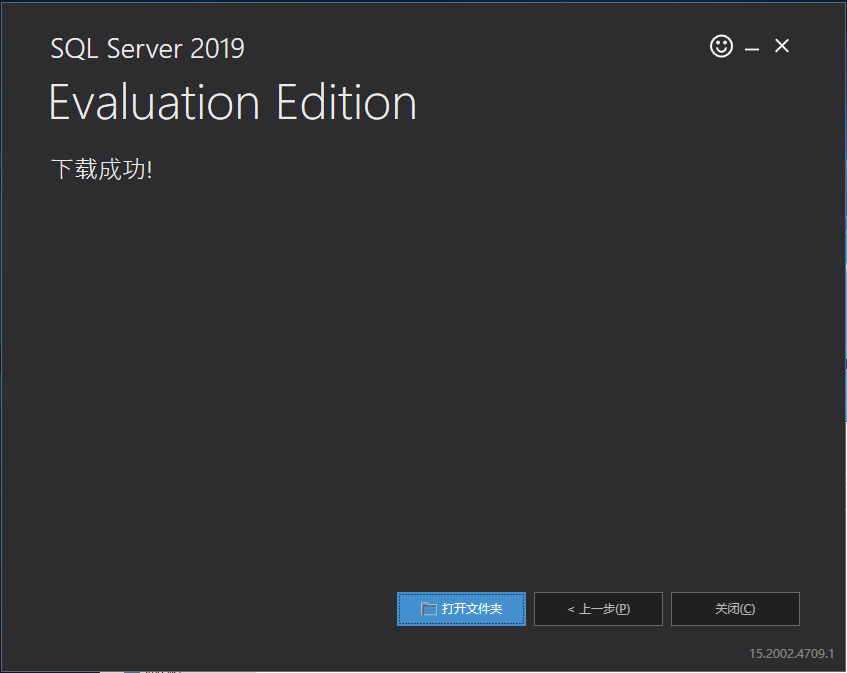847x673 pixels.
Task: Click the 下载成功! status text
Action: 102,169
